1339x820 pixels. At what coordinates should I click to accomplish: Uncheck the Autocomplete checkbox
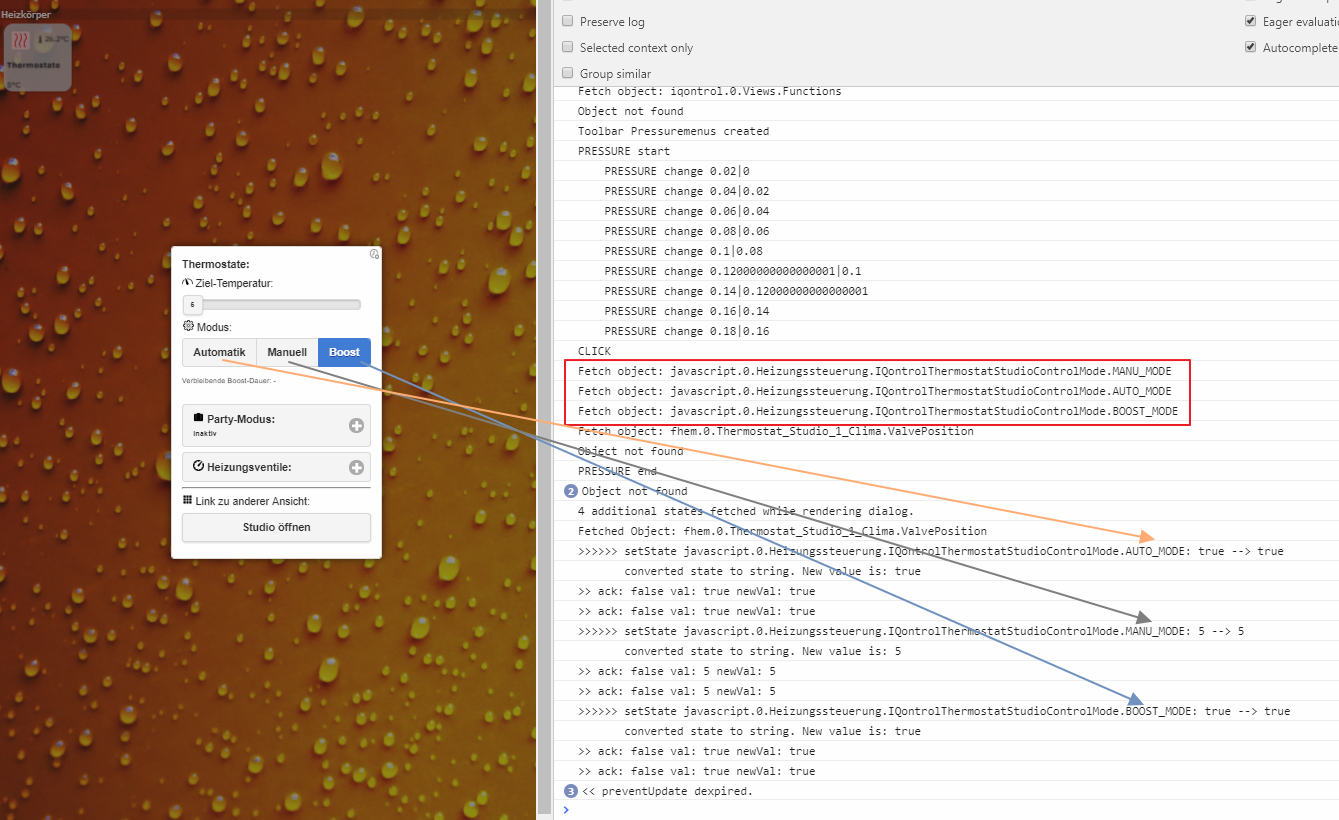(1250, 47)
